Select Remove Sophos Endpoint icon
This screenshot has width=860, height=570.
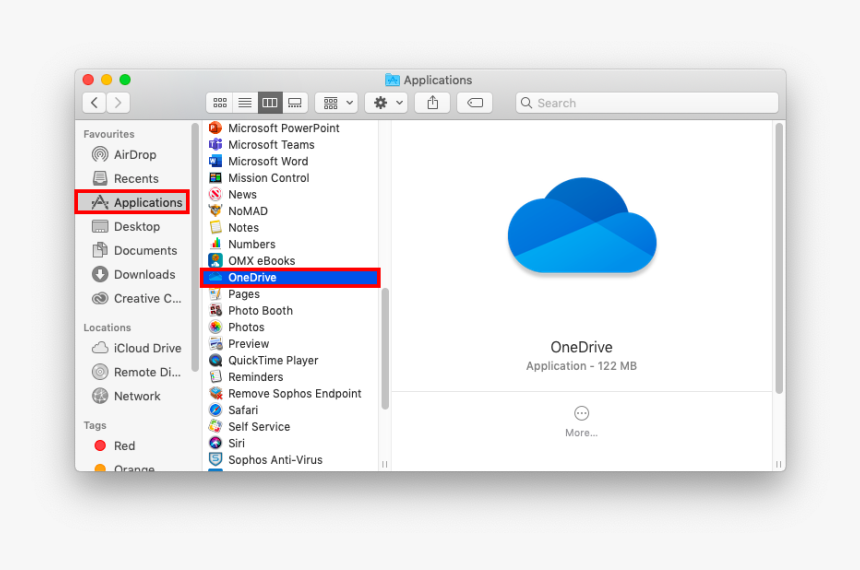(x=216, y=393)
